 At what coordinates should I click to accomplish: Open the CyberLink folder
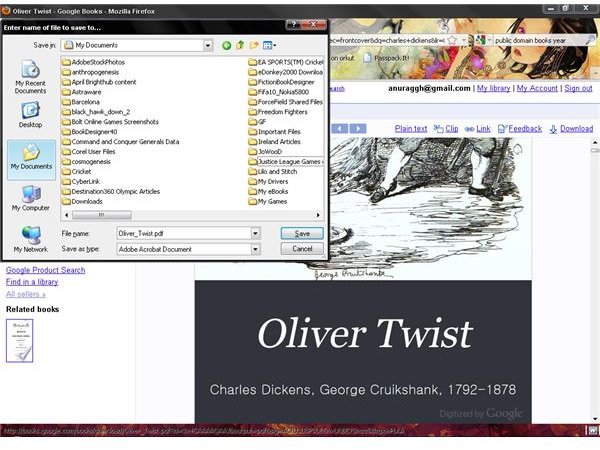[x=81, y=181]
